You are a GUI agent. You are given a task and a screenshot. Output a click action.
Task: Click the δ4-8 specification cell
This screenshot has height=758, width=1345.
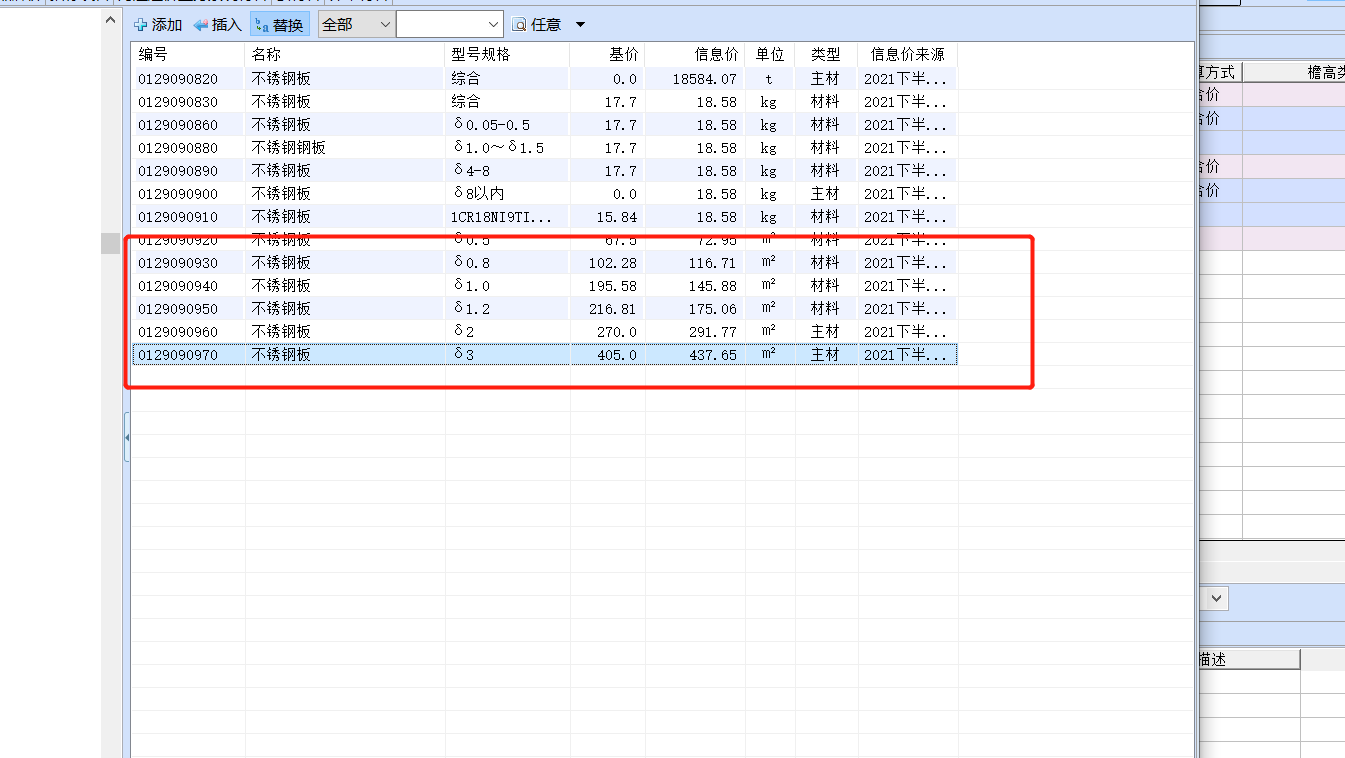coord(507,171)
